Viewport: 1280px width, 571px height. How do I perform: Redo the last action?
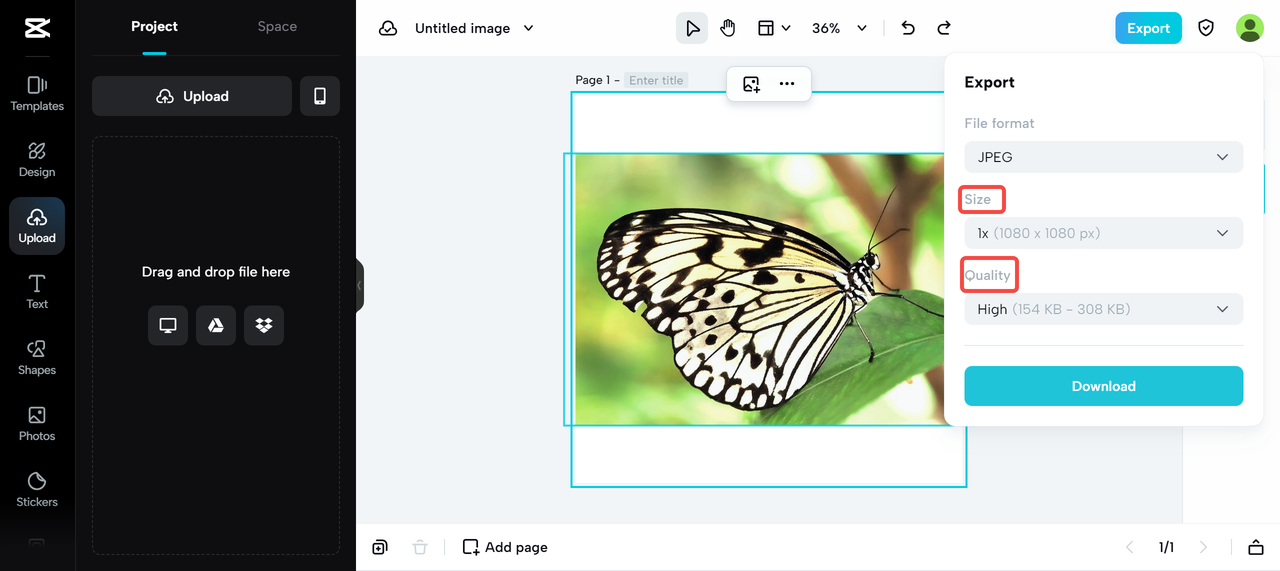coord(944,28)
